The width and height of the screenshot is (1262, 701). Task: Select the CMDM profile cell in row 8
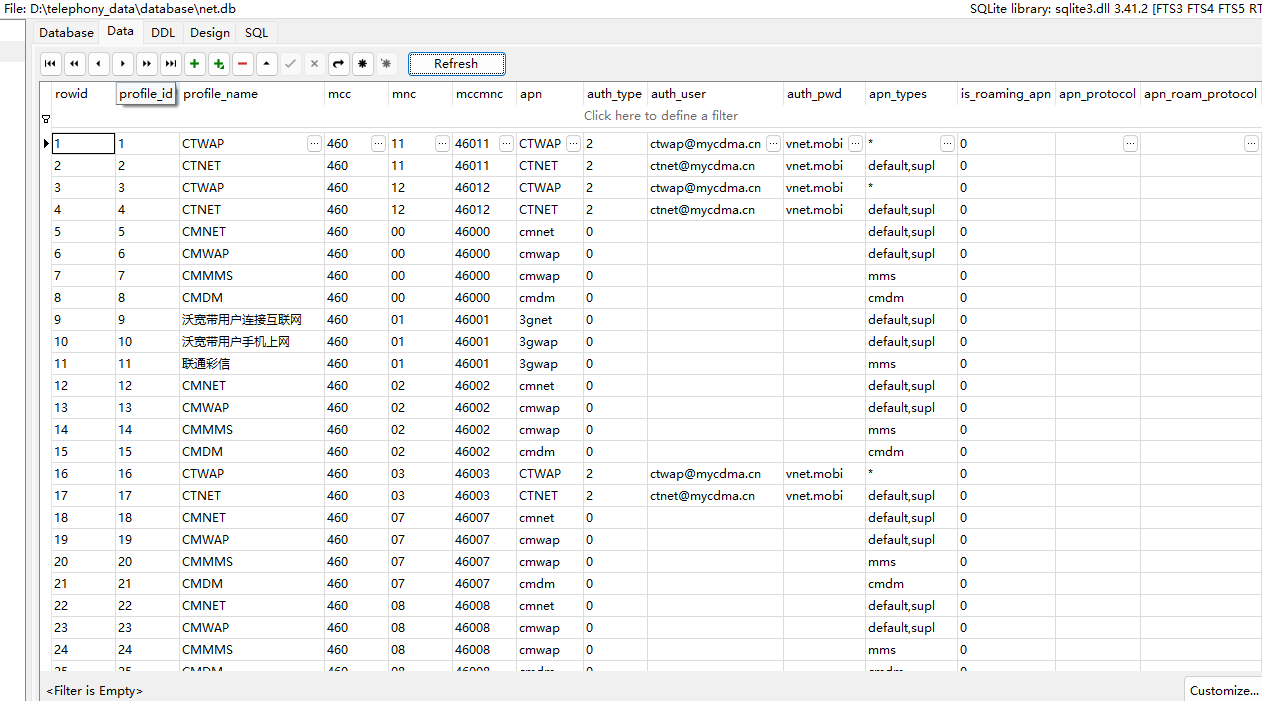(x=252, y=298)
